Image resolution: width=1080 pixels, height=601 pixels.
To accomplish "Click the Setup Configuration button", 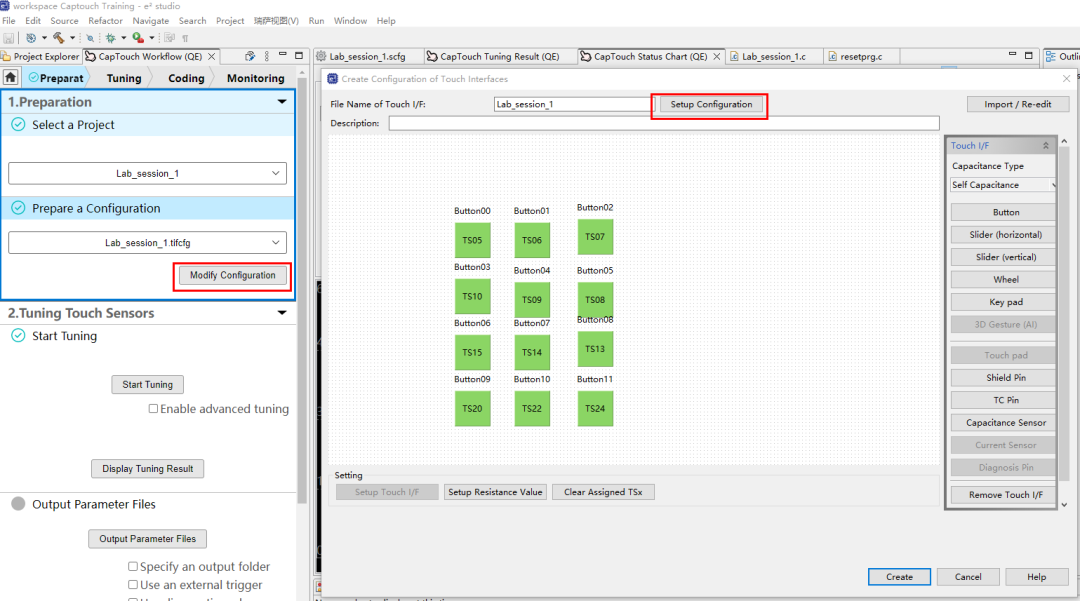I will tap(712, 105).
